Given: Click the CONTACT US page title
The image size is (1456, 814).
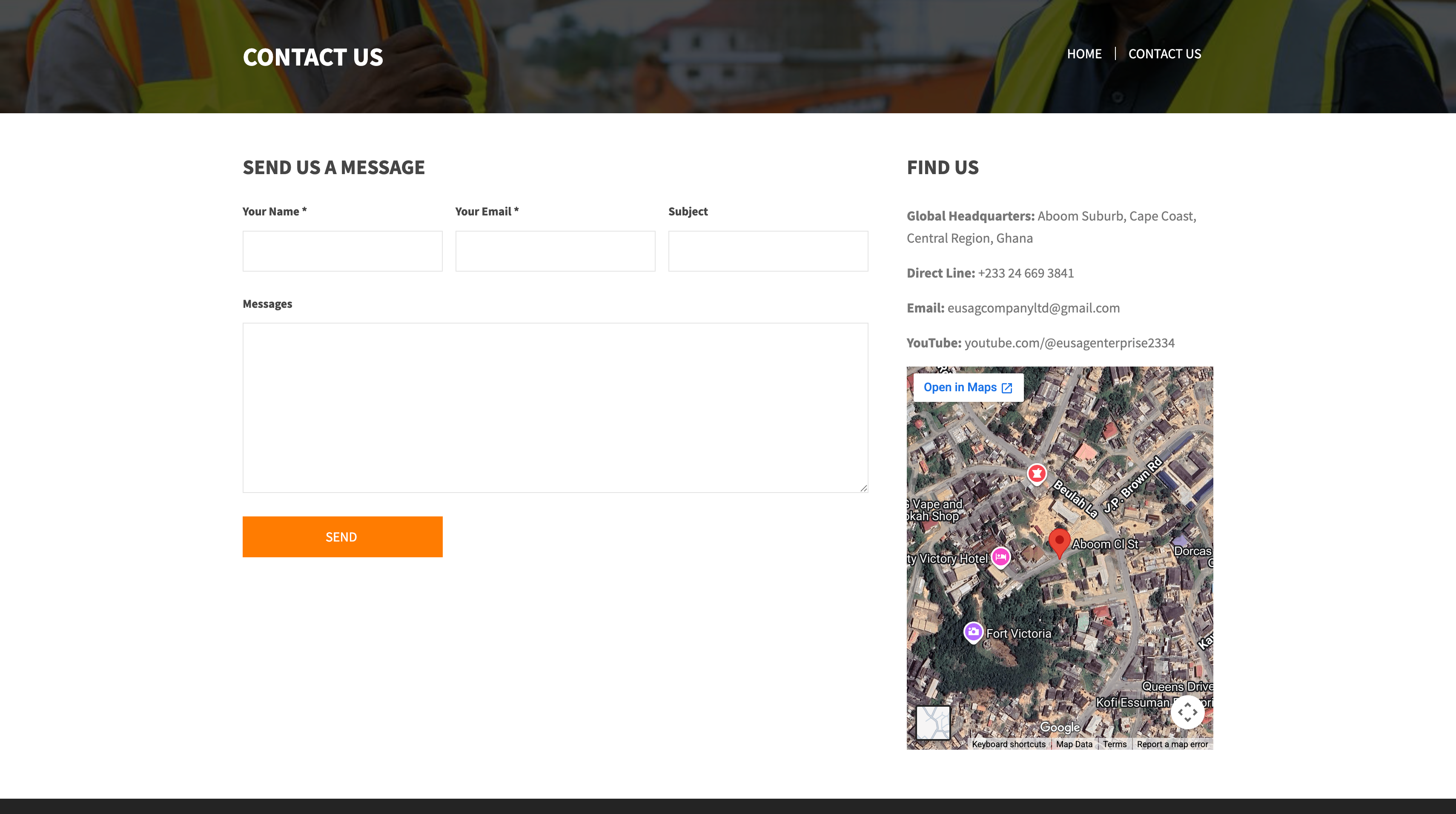Looking at the screenshot, I should (x=312, y=57).
